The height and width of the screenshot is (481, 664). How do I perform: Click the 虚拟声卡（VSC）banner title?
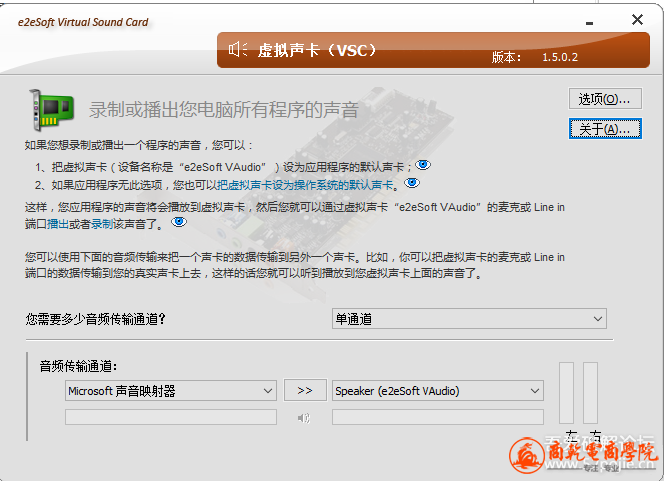[317, 50]
